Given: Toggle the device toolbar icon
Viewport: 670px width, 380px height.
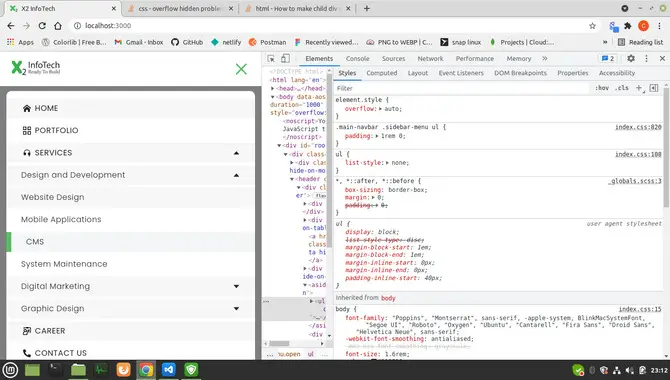Looking at the screenshot, I should [x=285, y=59].
